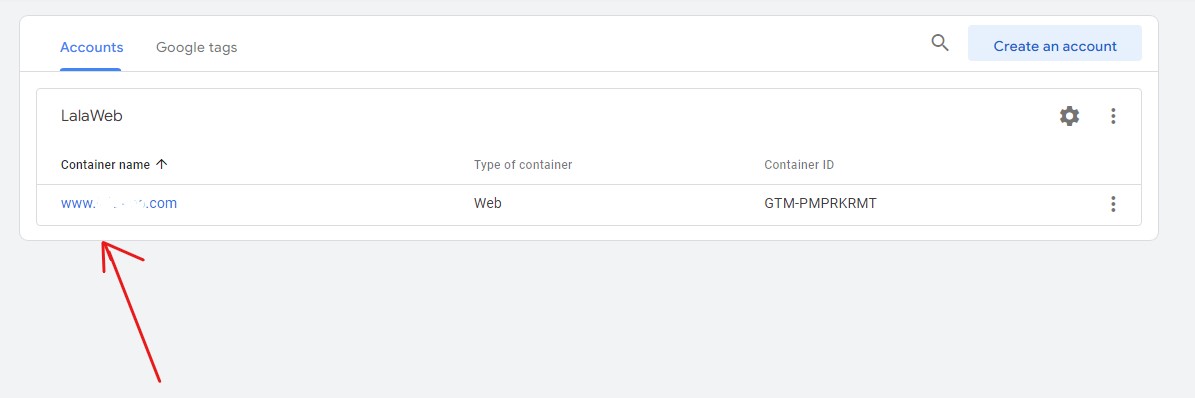The image size is (1195, 398).
Task: Open the container row three-dot menu
Action: (1113, 204)
